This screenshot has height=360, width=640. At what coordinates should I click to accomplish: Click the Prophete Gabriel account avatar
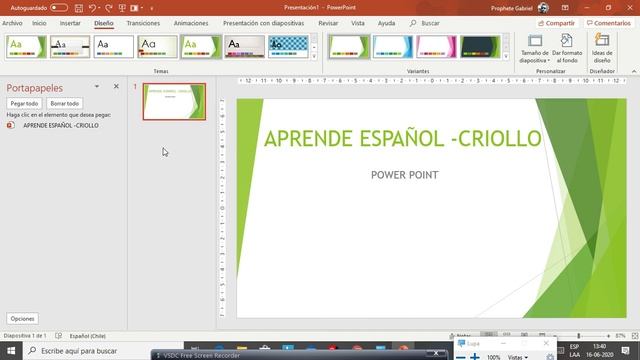pyautogui.click(x=543, y=8)
